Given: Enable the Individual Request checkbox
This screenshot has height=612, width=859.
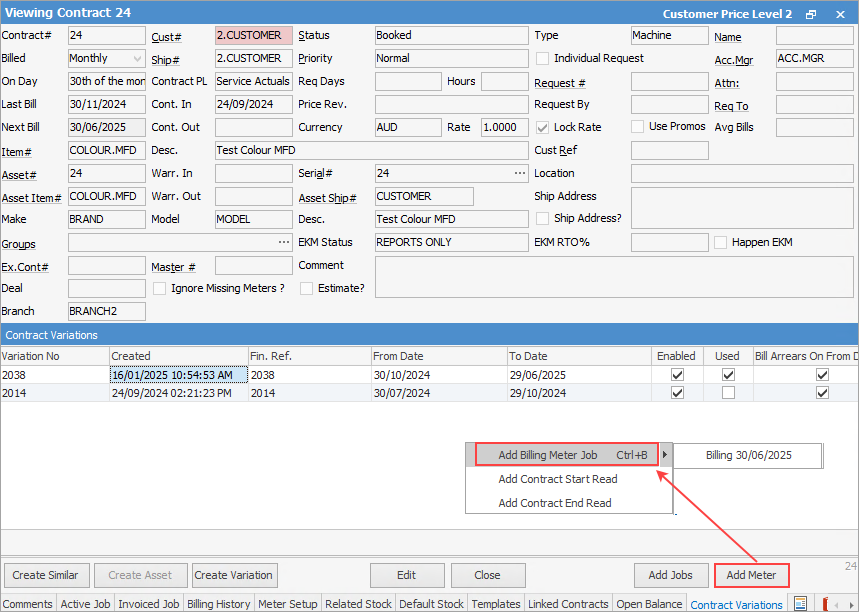Looking at the screenshot, I should 543,58.
